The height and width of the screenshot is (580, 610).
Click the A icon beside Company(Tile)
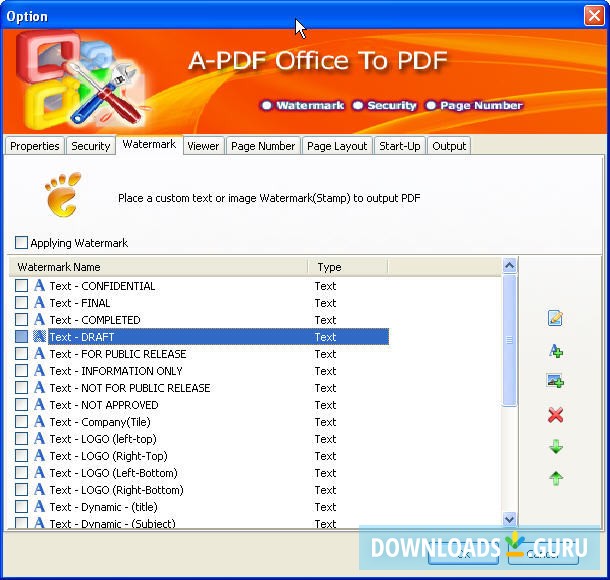point(39,422)
